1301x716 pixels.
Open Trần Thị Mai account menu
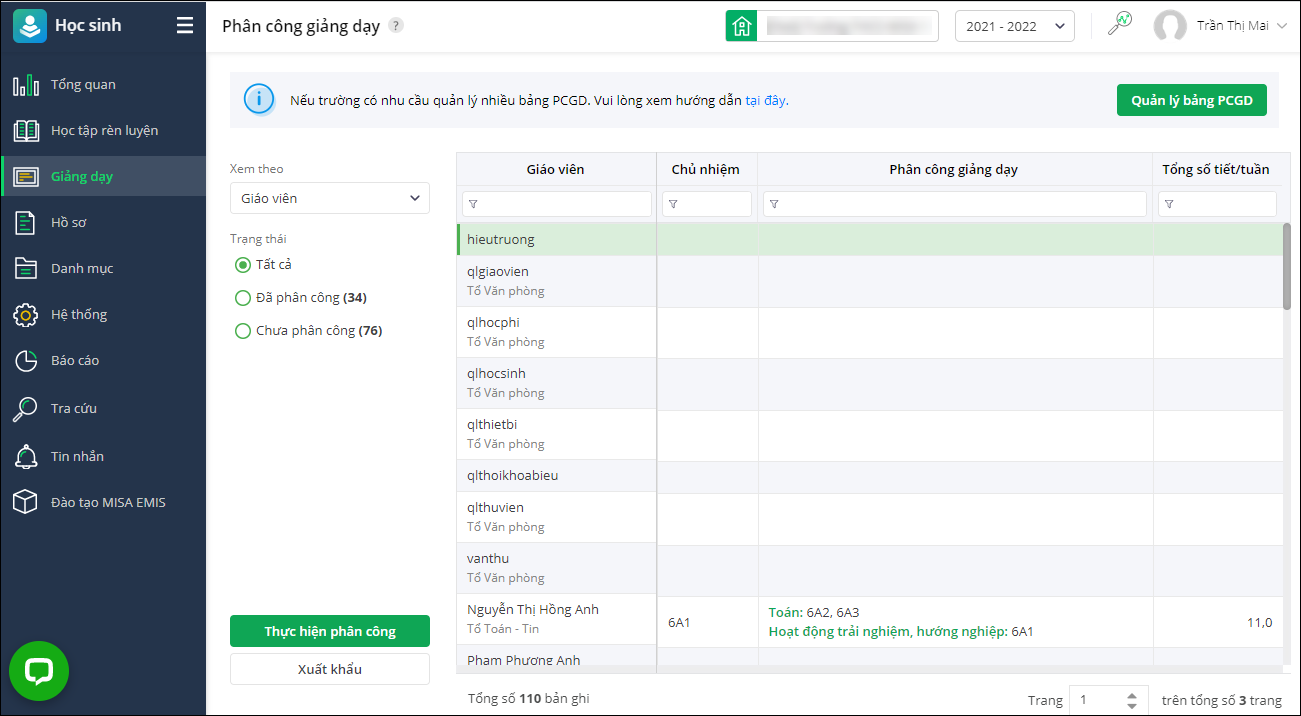coord(1220,26)
